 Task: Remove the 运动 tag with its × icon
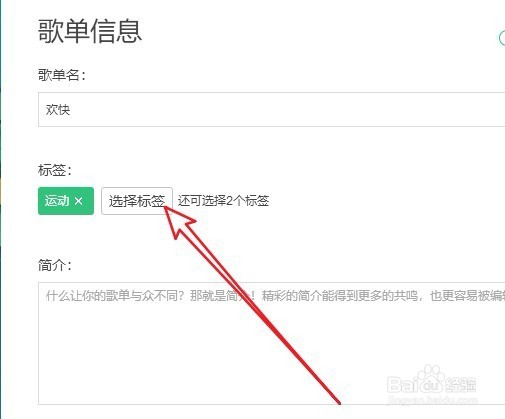(x=79, y=201)
